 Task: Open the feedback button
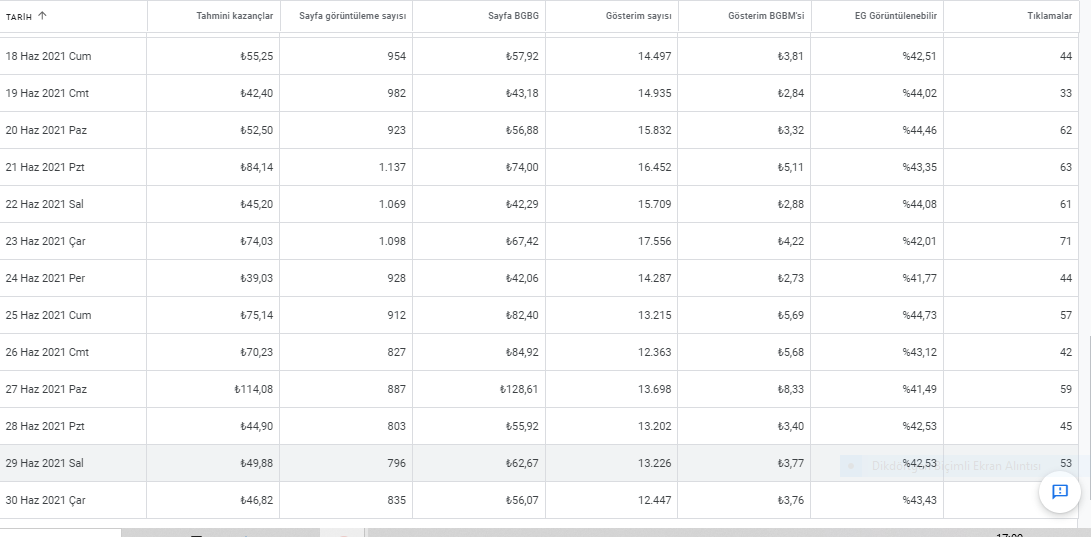point(1060,492)
